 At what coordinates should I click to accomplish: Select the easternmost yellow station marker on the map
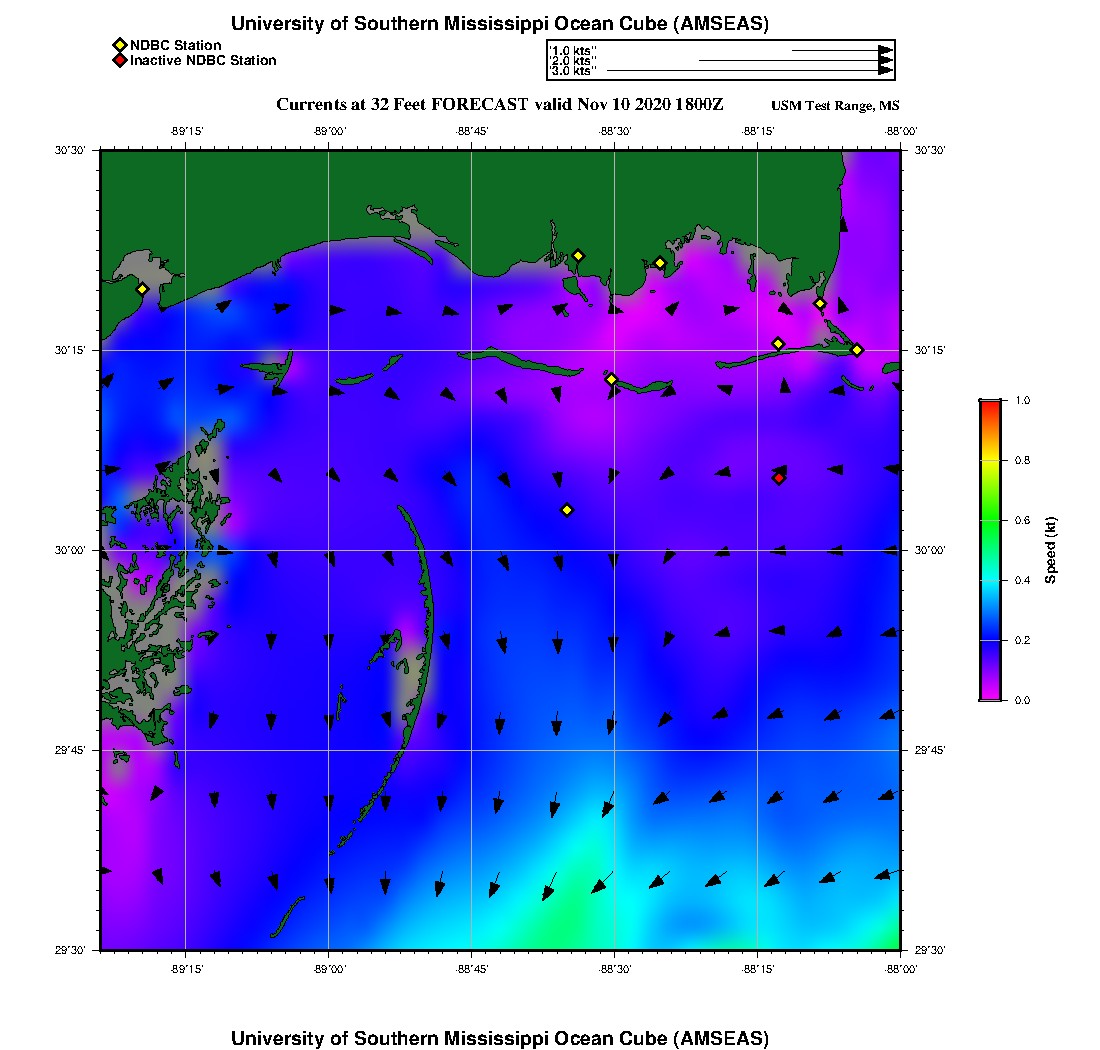click(x=857, y=350)
